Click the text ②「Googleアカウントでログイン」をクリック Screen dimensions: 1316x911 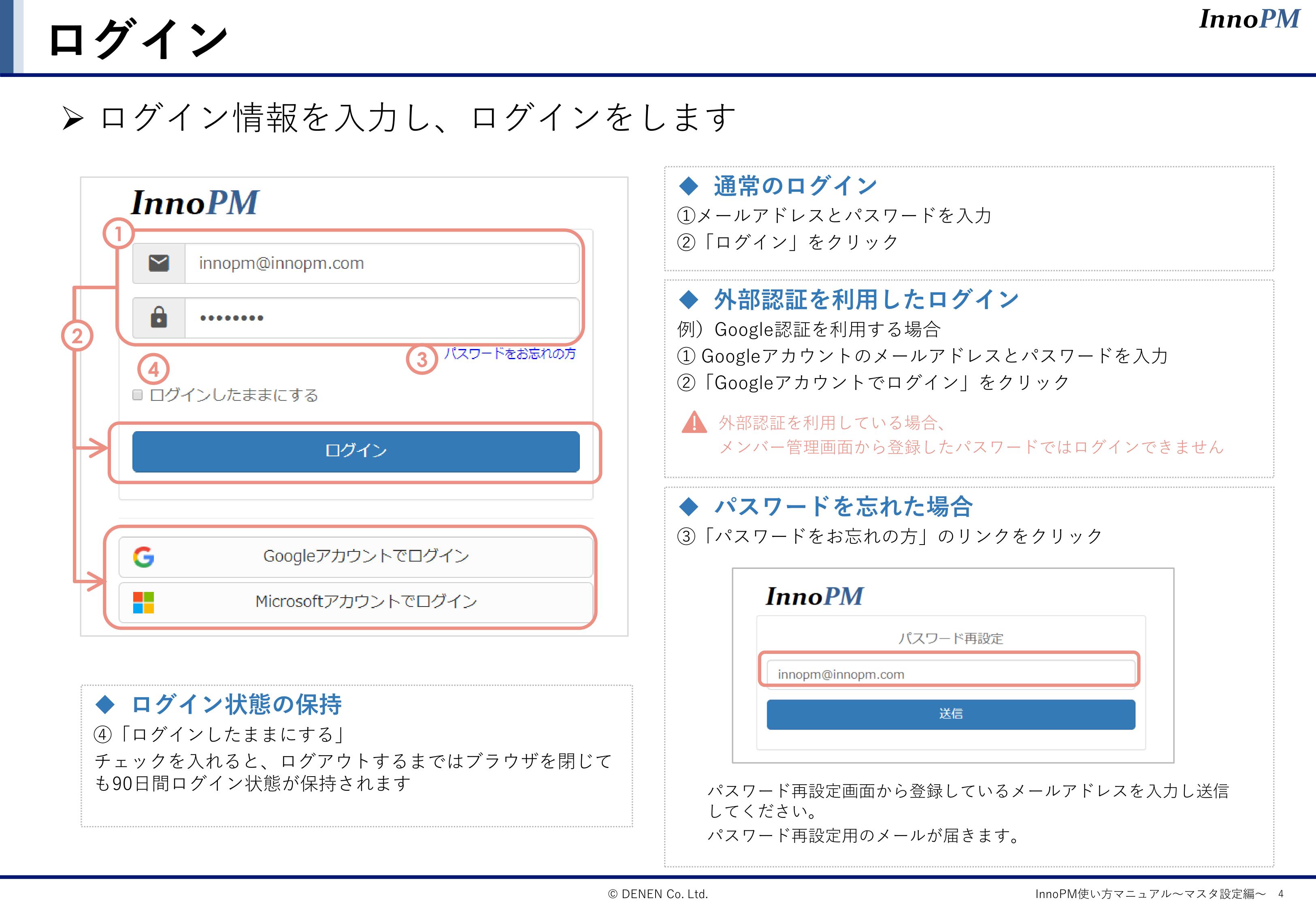[x=873, y=383]
